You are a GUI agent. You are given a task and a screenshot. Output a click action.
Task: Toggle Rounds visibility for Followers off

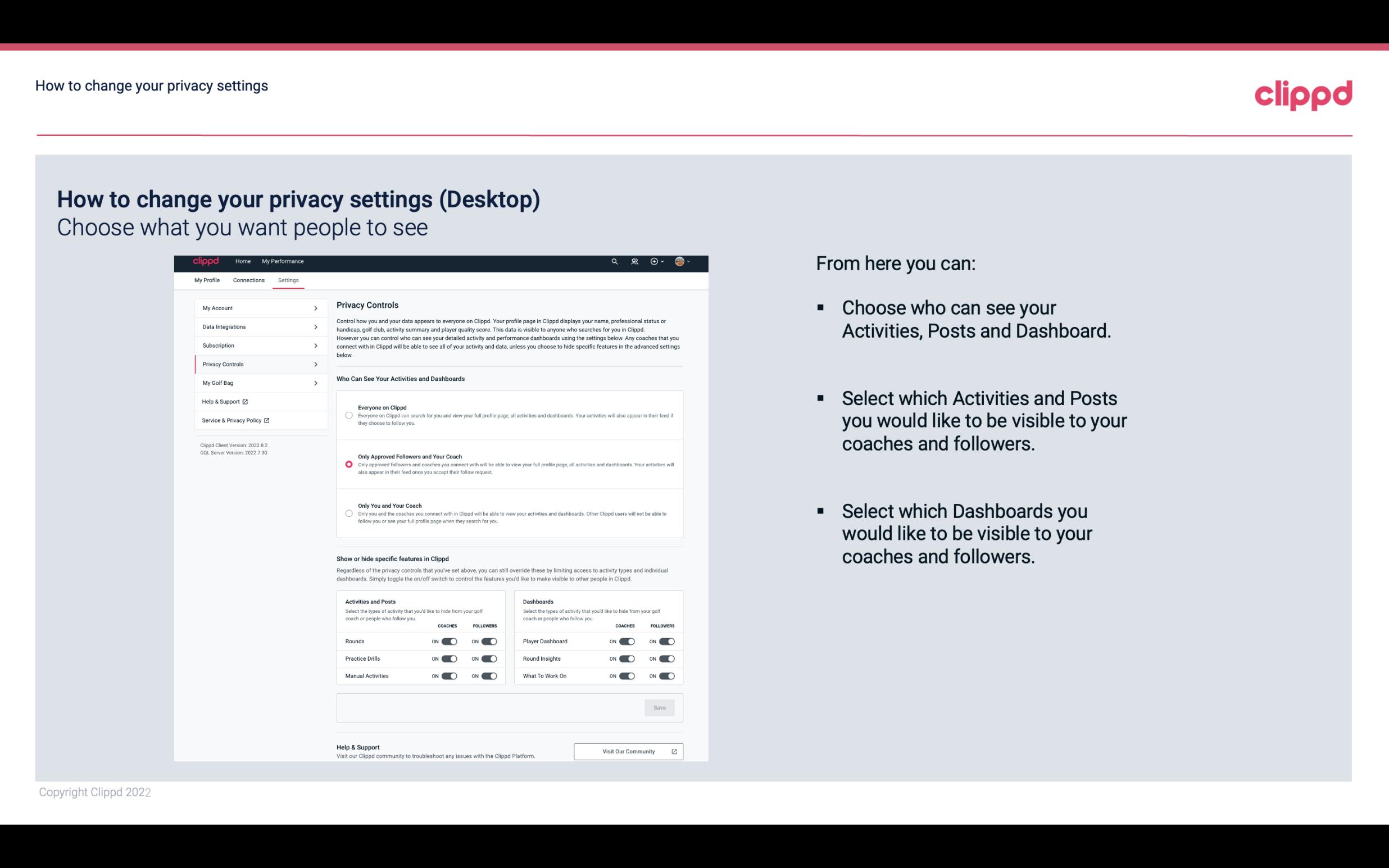pyautogui.click(x=489, y=641)
